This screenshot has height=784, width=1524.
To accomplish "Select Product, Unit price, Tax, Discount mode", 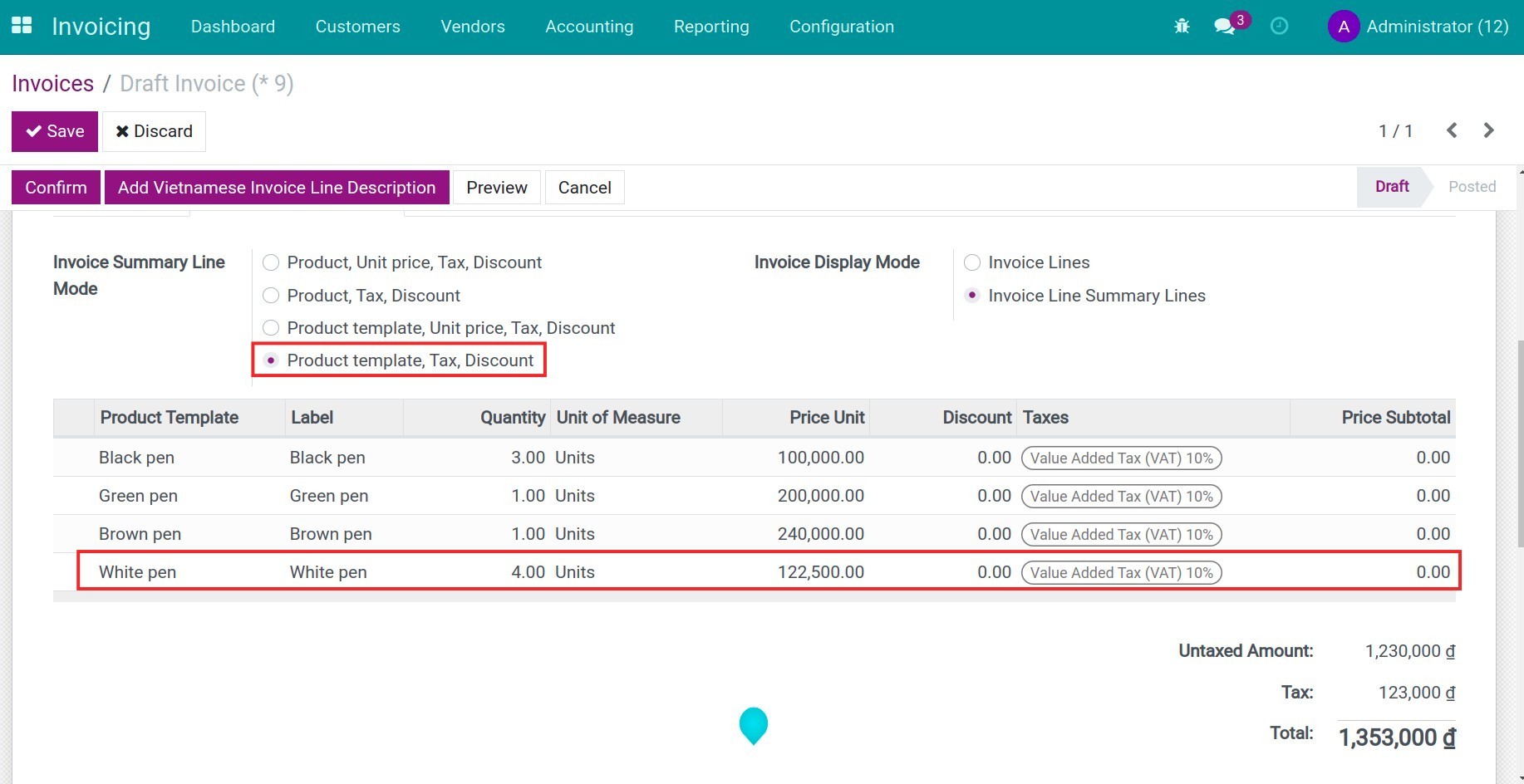I will pyautogui.click(x=271, y=262).
